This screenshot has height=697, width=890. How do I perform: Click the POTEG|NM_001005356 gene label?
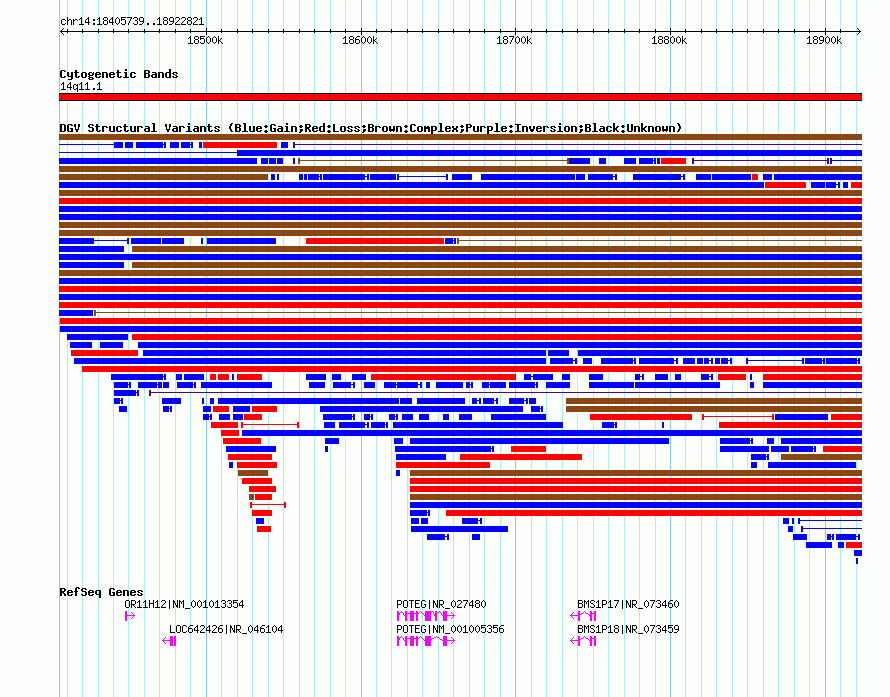[450, 629]
